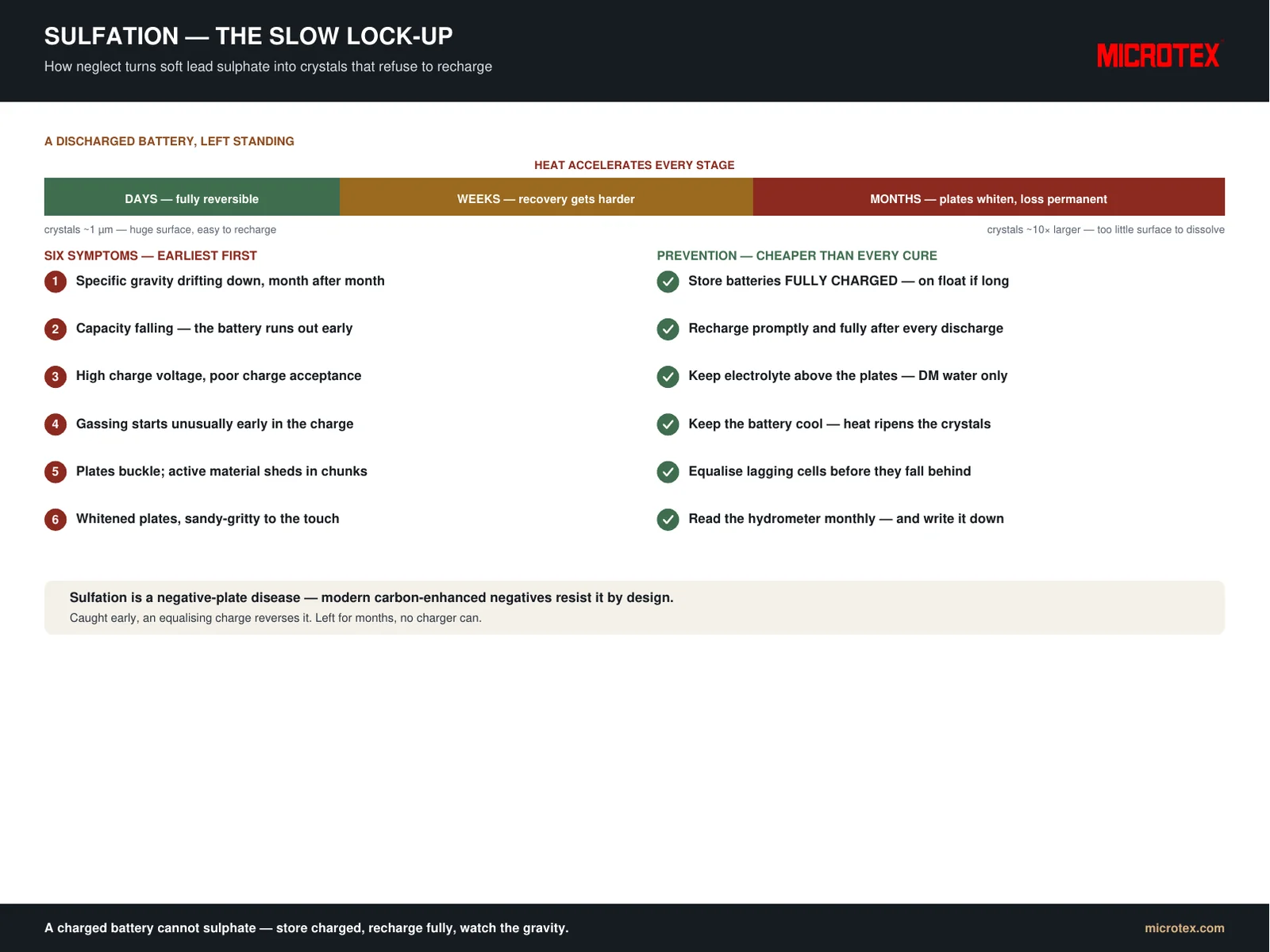Select numbered circle 4 for Gassing starts
The width and height of the screenshot is (1270, 952).
[56, 424]
